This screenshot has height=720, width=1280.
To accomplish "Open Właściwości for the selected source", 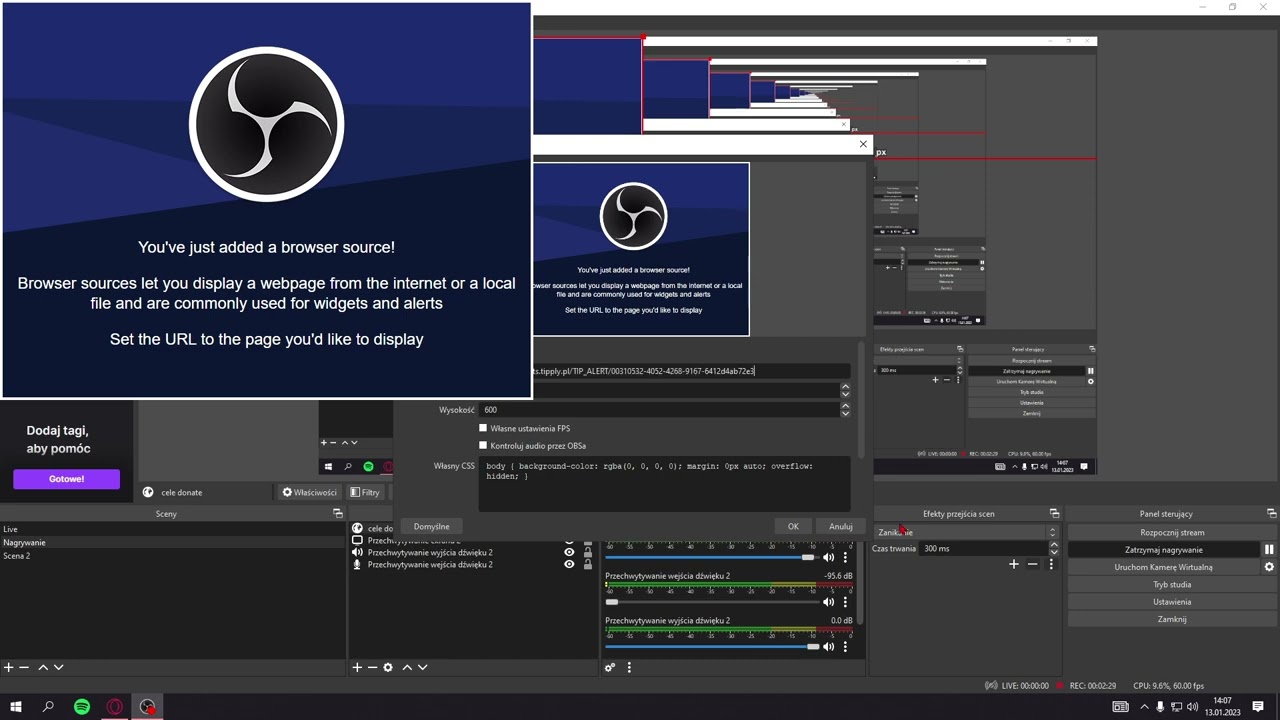I will (309, 492).
